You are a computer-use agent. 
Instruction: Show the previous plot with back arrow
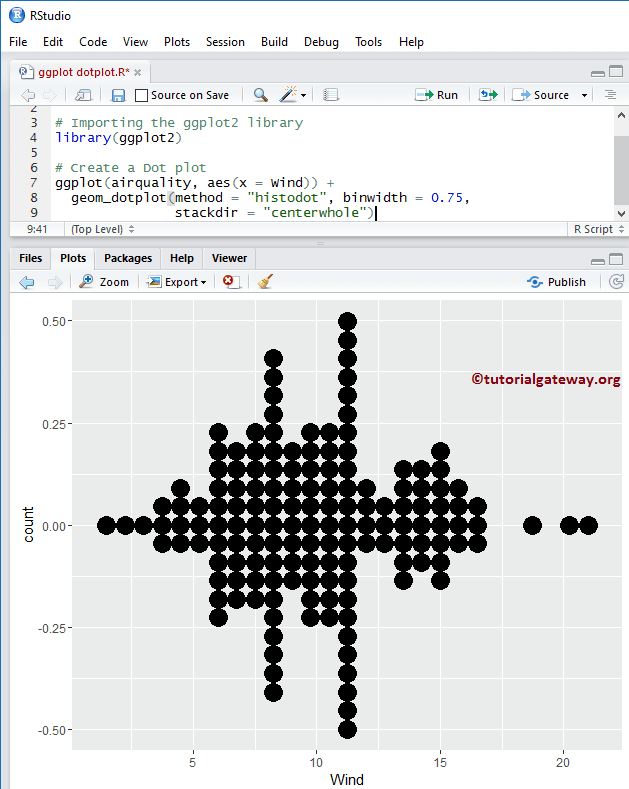[27, 282]
